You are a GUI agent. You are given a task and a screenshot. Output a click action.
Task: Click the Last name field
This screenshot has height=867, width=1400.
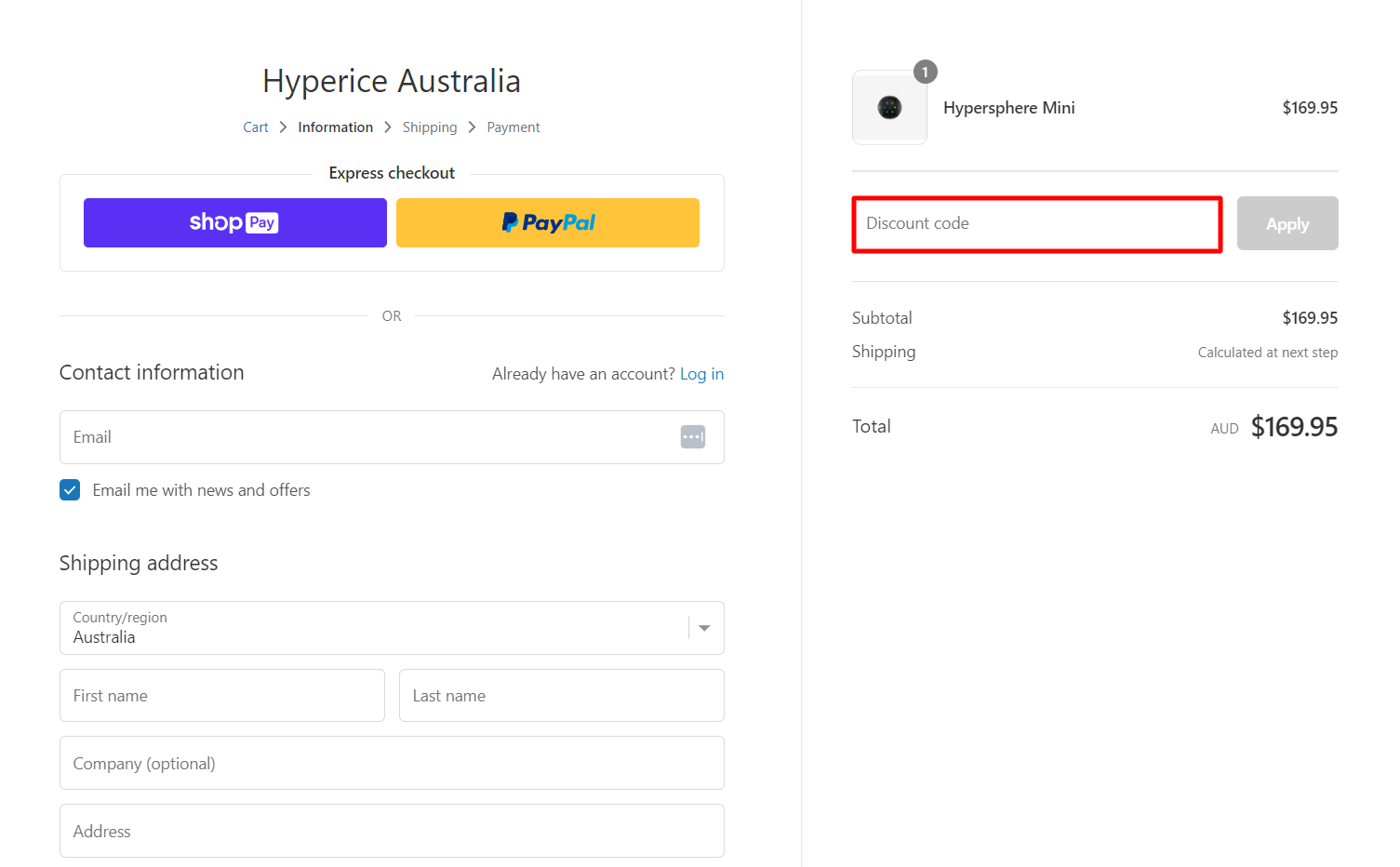(561, 695)
